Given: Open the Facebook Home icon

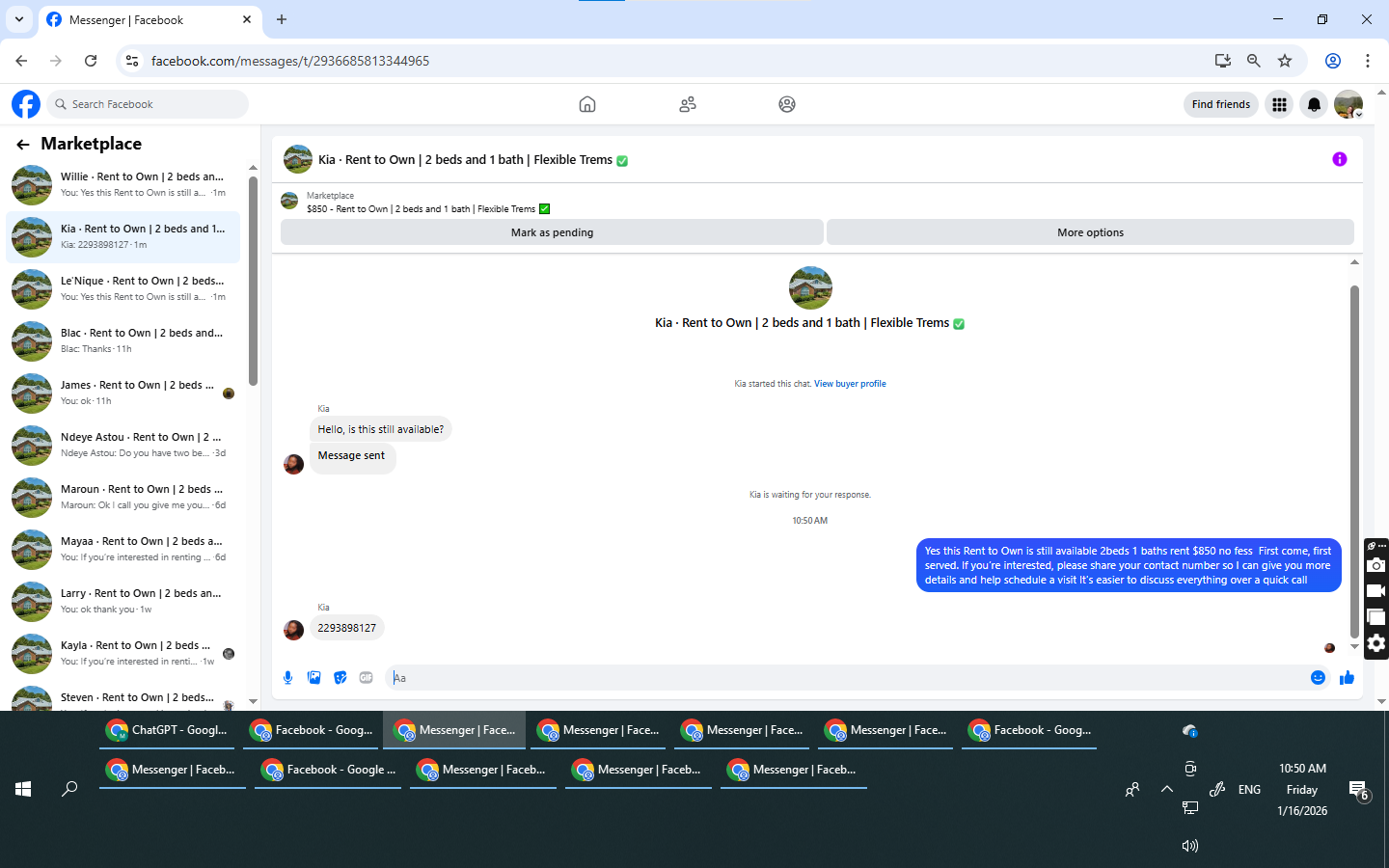Looking at the screenshot, I should pyautogui.click(x=587, y=104).
